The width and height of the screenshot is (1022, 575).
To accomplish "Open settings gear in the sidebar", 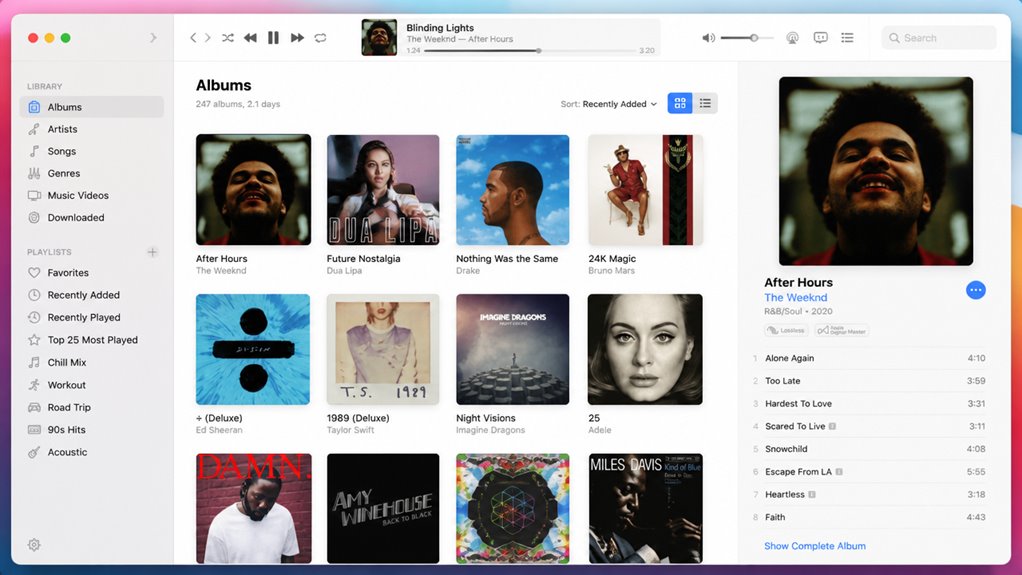I will [34, 544].
